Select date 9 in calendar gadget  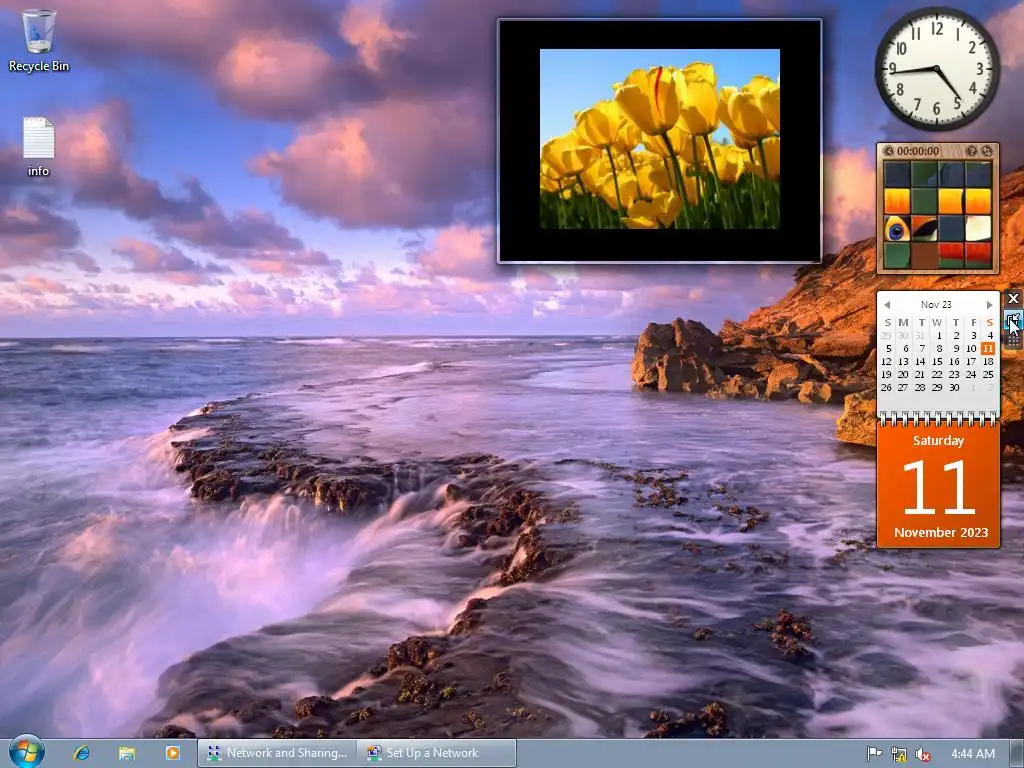click(955, 349)
